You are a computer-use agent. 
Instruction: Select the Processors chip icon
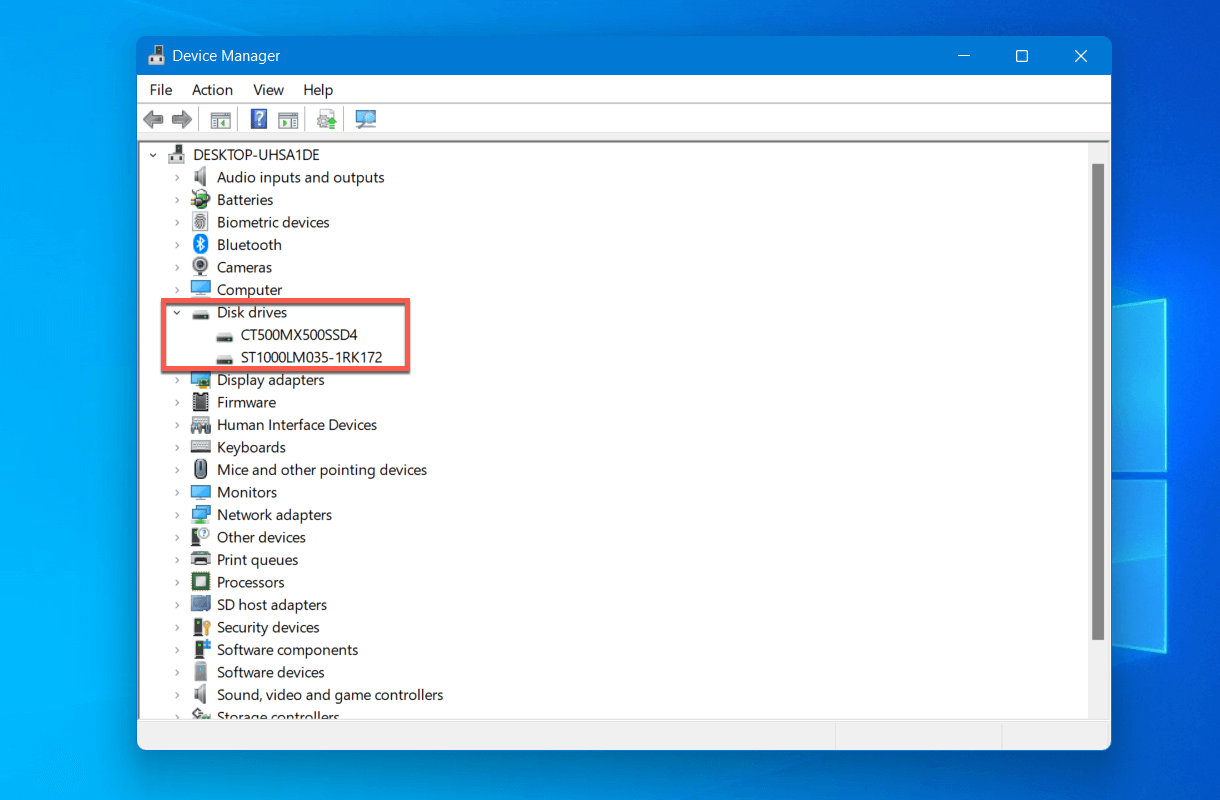pos(201,582)
